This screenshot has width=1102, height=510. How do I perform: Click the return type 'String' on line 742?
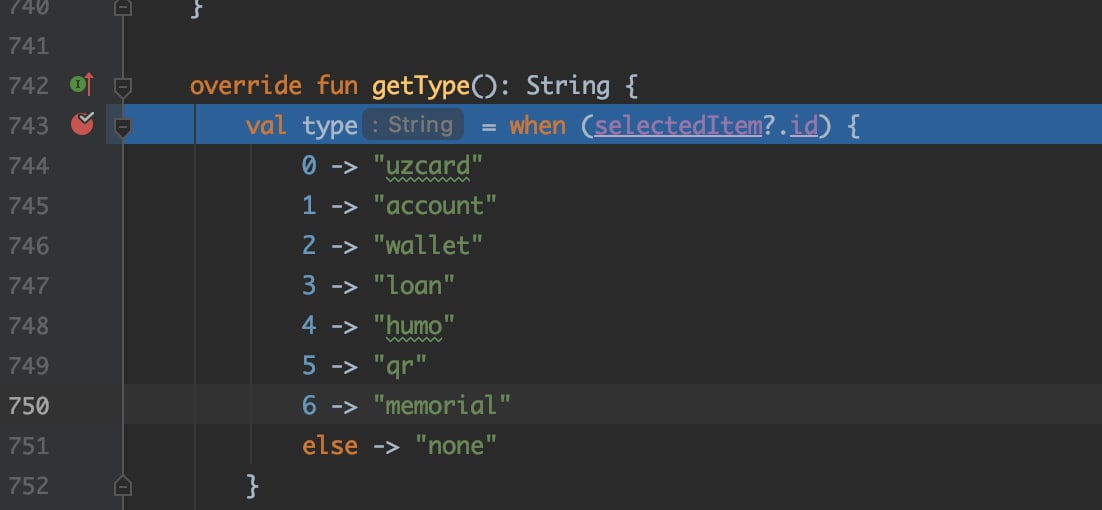click(x=568, y=86)
